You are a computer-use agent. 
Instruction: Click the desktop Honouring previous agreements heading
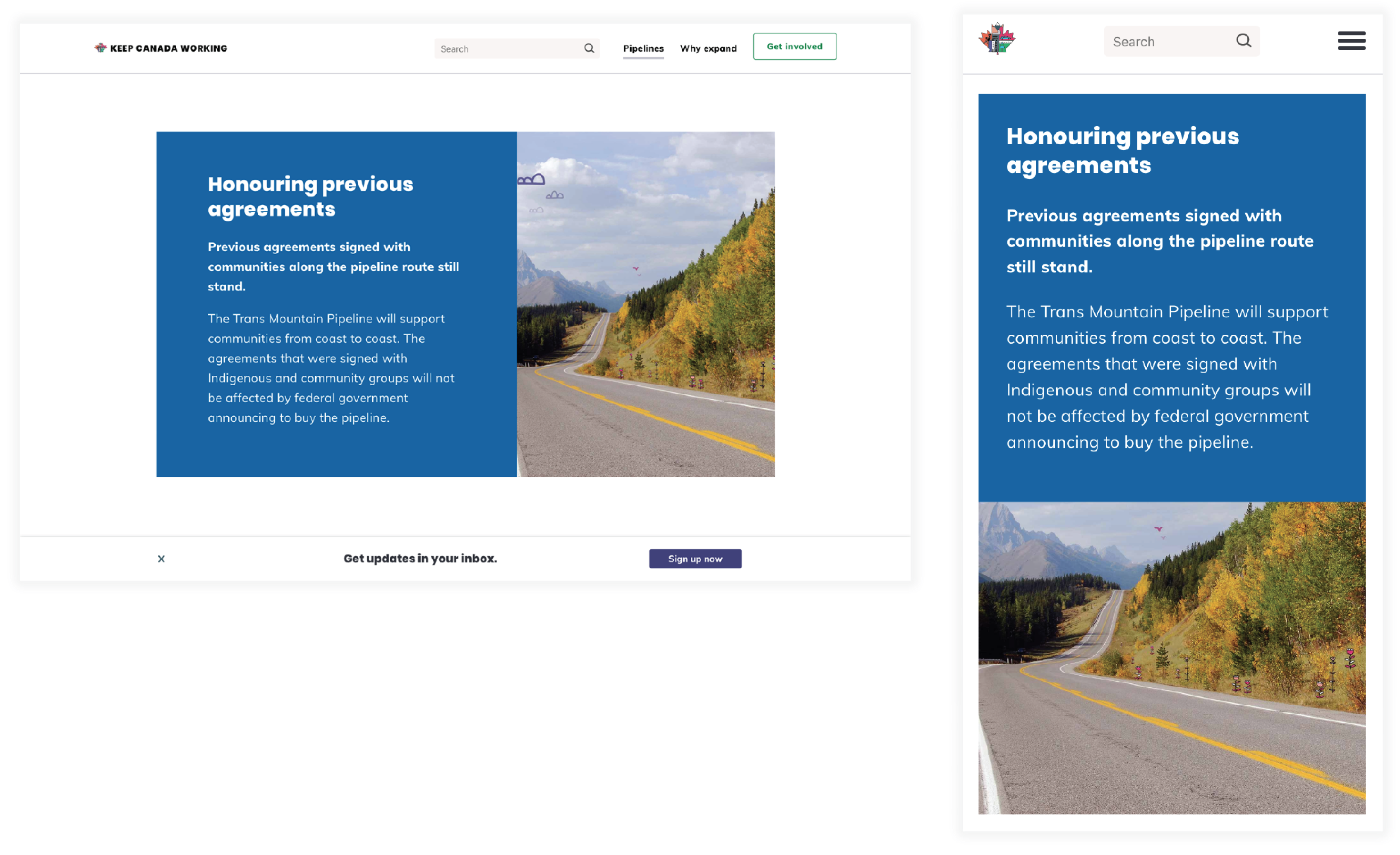pyautogui.click(x=311, y=196)
